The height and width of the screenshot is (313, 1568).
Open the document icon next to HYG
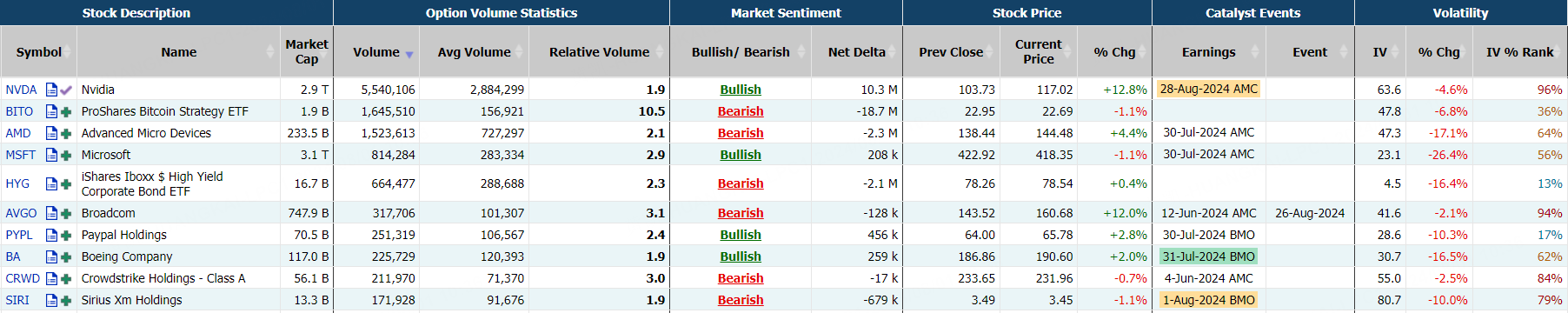[52, 183]
